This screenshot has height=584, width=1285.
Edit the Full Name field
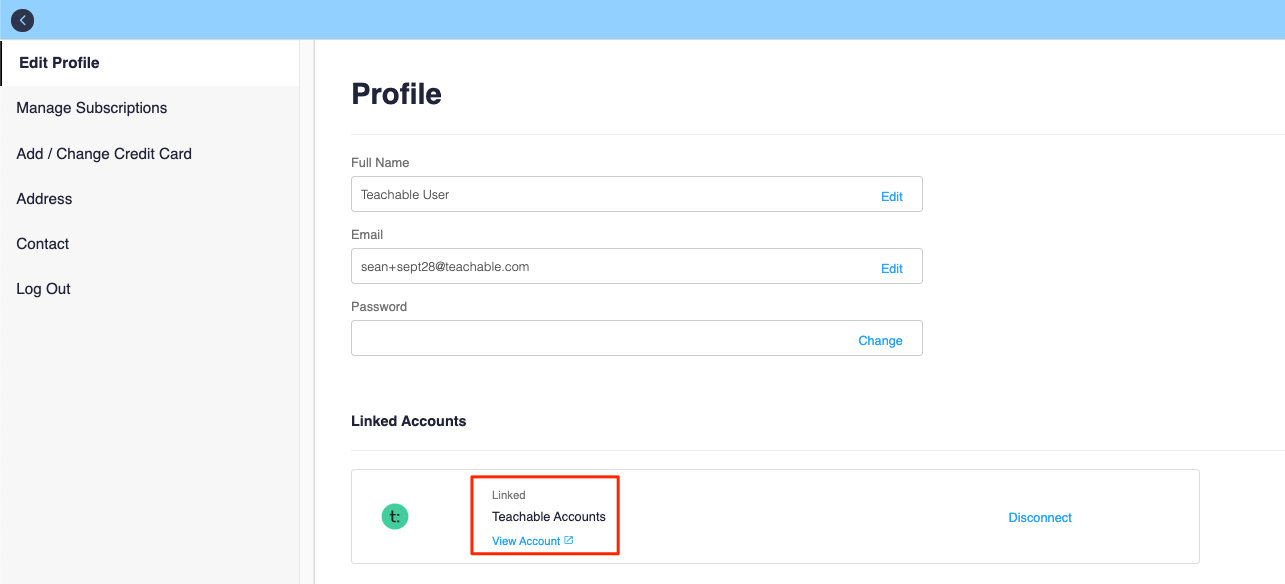coord(892,197)
